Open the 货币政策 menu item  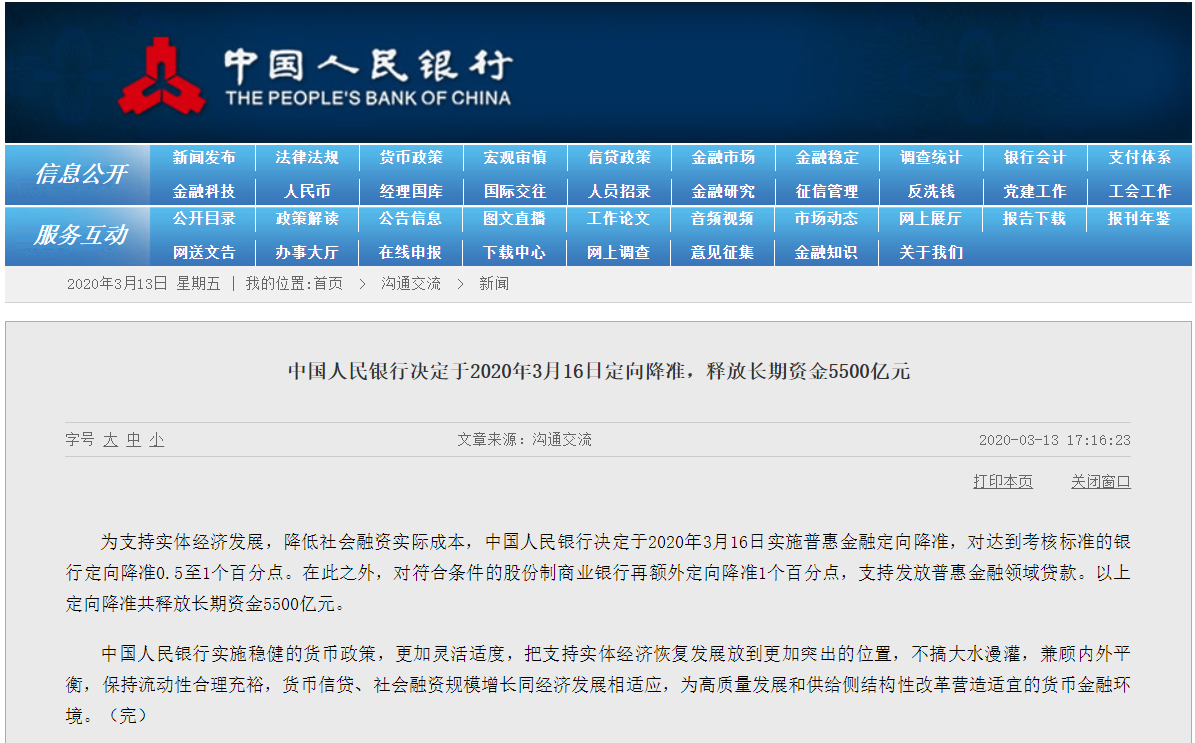tap(411, 158)
